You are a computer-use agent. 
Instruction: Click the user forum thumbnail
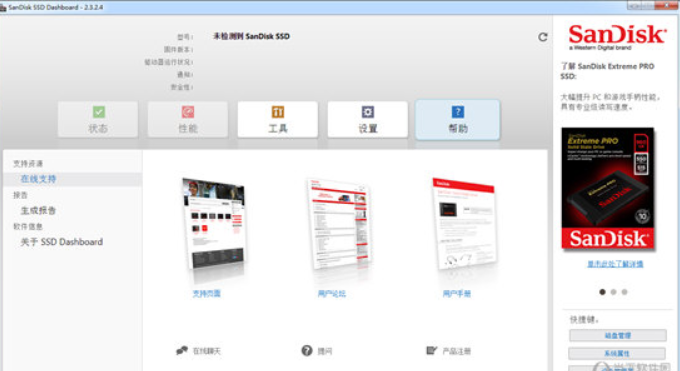coord(338,224)
